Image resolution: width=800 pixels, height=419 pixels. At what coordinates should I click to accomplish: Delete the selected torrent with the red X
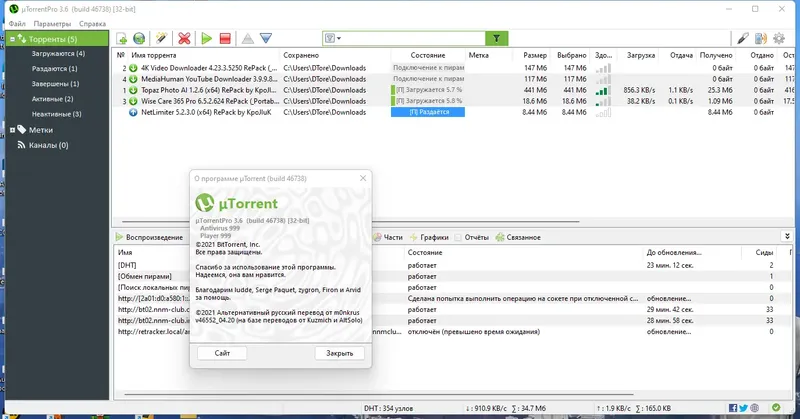pyautogui.click(x=184, y=38)
